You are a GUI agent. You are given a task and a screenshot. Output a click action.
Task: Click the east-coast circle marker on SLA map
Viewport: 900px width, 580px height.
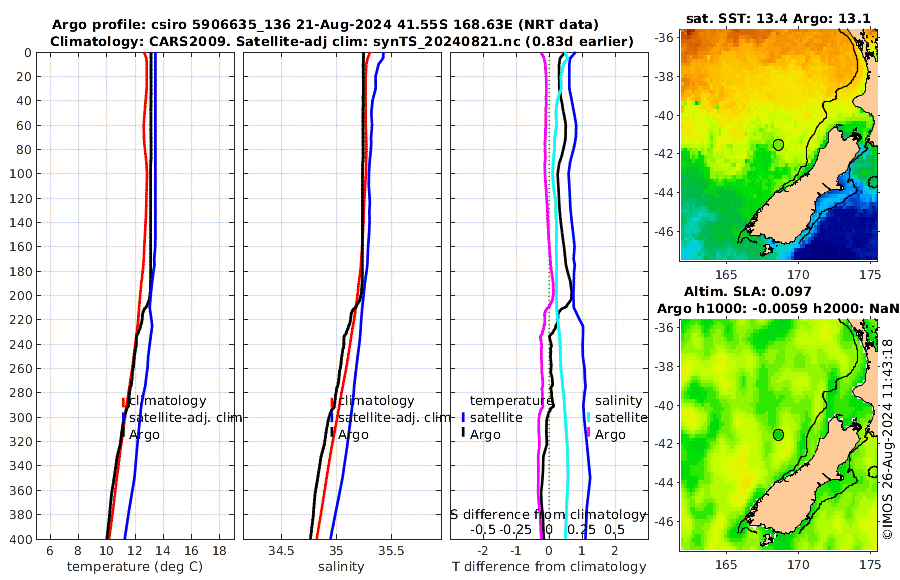[x=873, y=472]
